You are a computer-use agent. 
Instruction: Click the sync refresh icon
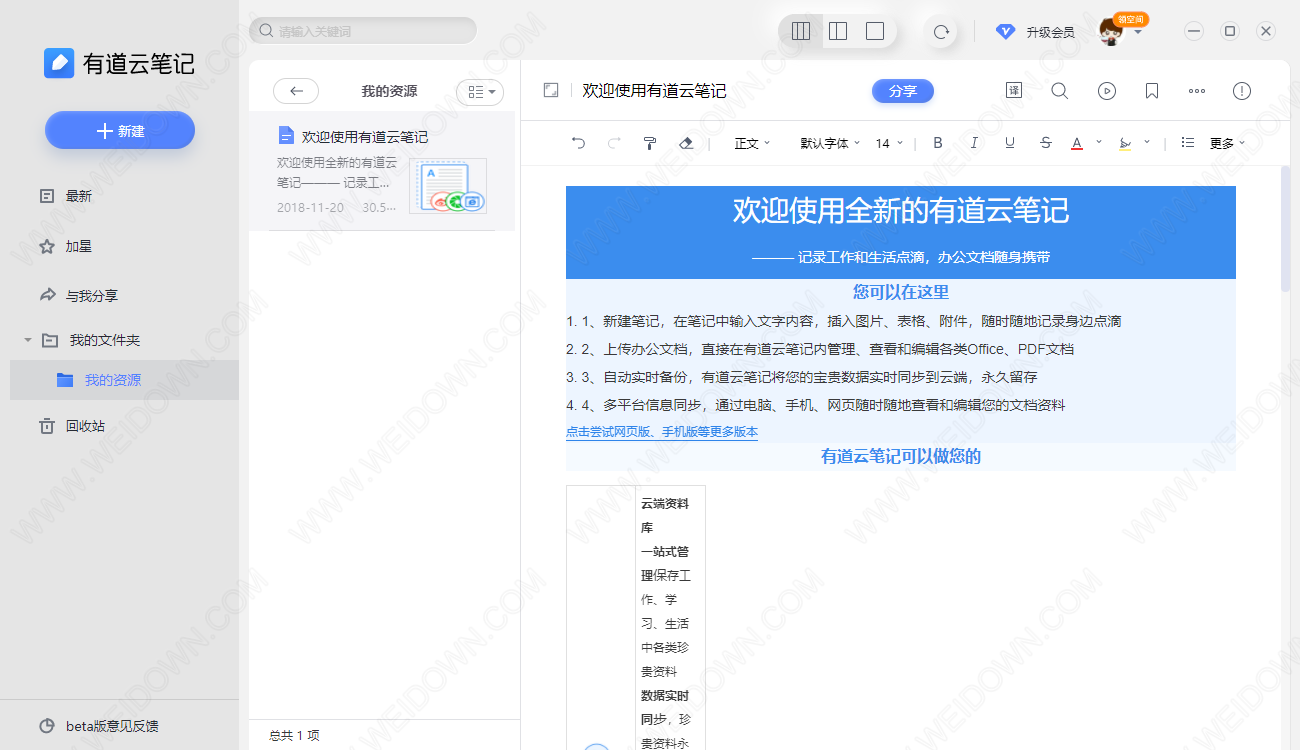[x=941, y=31]
